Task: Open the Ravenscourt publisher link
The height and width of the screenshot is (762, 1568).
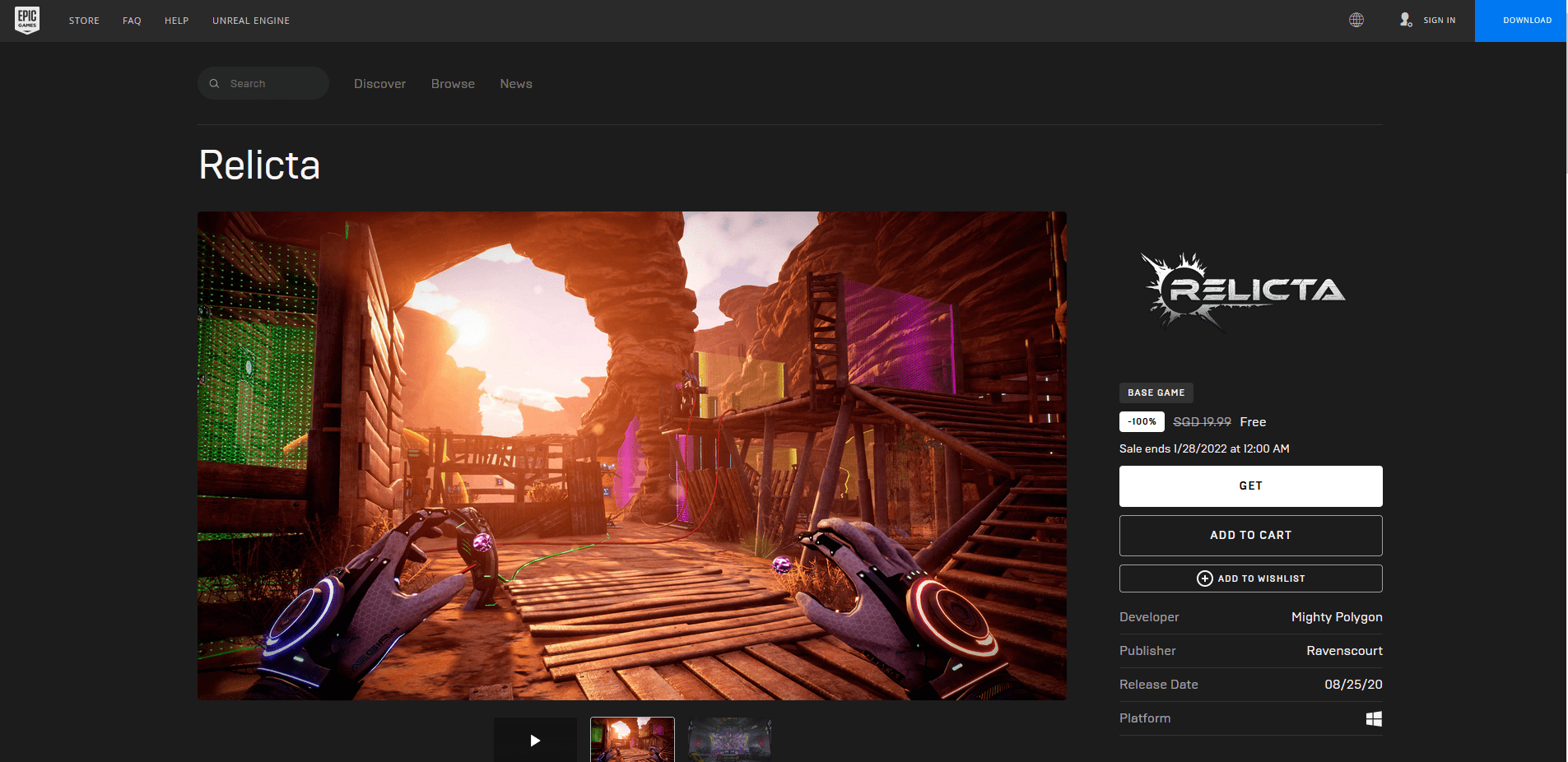Action: click(x=1344, y=651)
